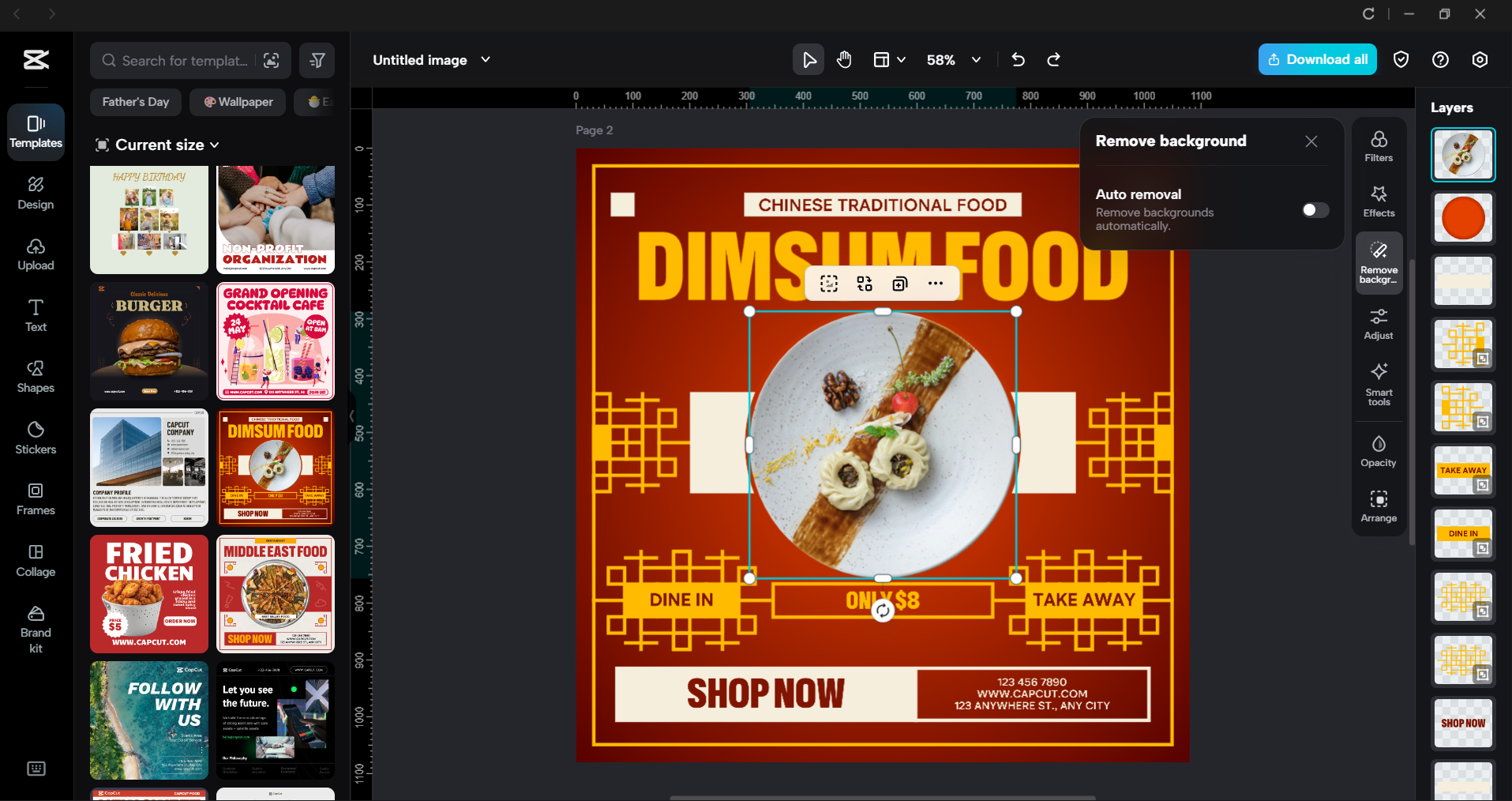Close the Remove background dialog
Screen dimensions: 1512x801
1311,141
